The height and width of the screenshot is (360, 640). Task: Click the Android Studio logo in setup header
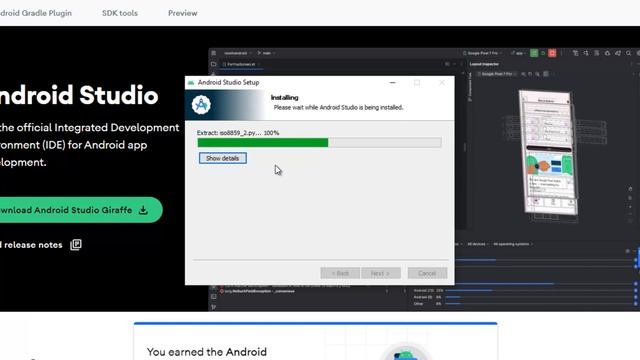(201, 105)
